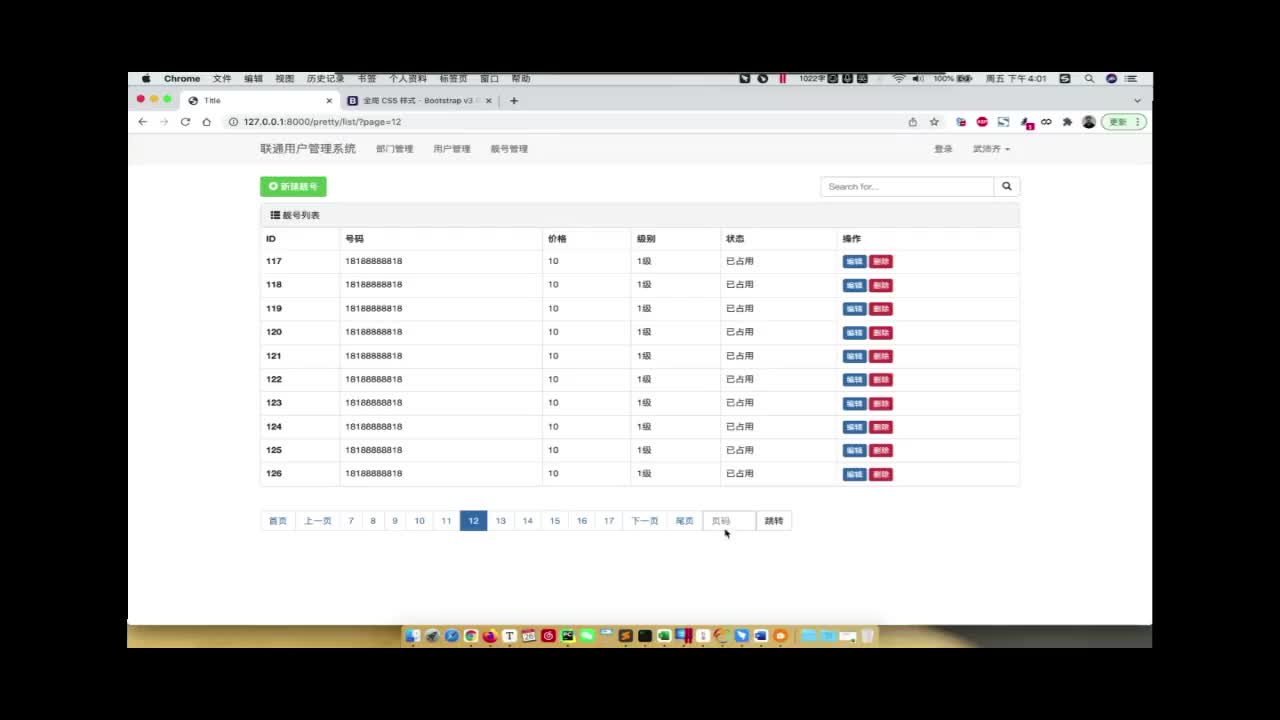Open the 编辑 menu in the menu bar
The width and height of the screenshot is (1280, 720).
click(253, 78)
